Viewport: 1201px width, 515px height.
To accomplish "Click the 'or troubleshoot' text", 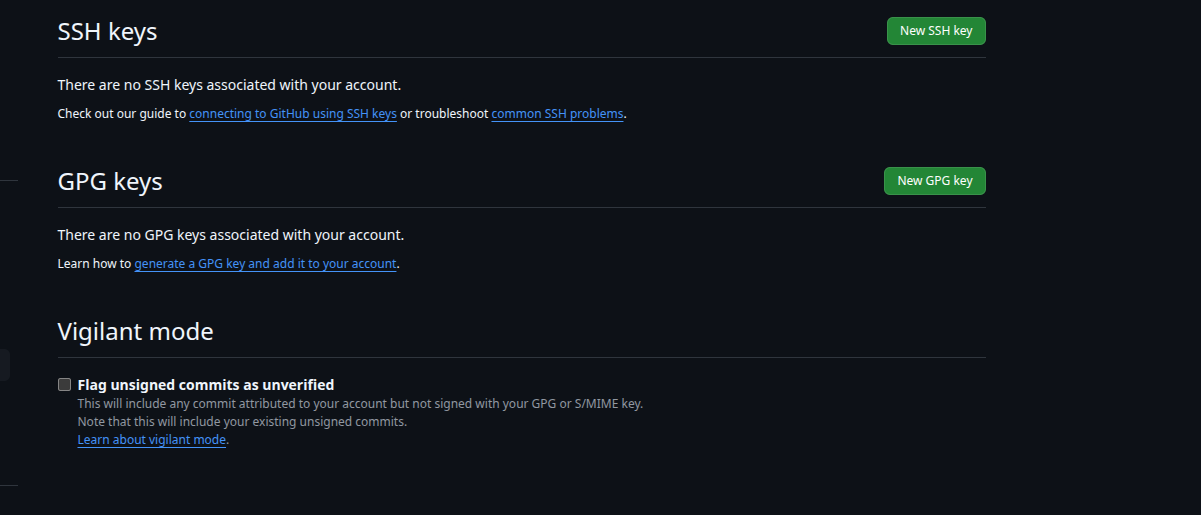I will pos(444,114).
